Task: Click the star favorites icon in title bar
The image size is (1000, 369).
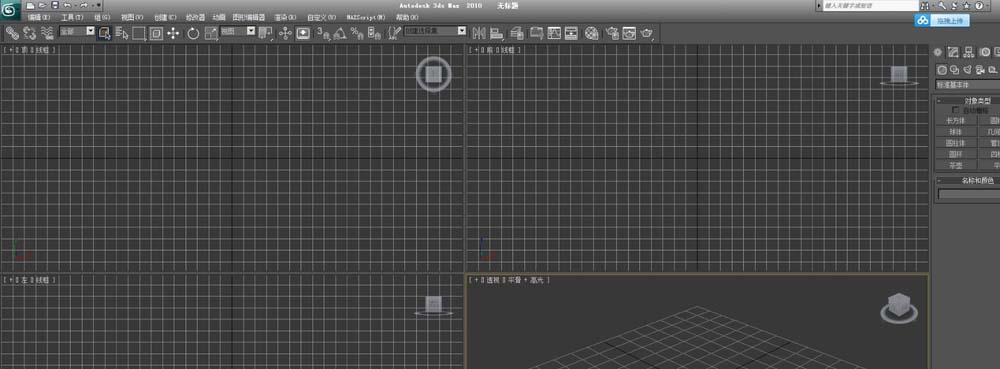Action: point(966,6)
